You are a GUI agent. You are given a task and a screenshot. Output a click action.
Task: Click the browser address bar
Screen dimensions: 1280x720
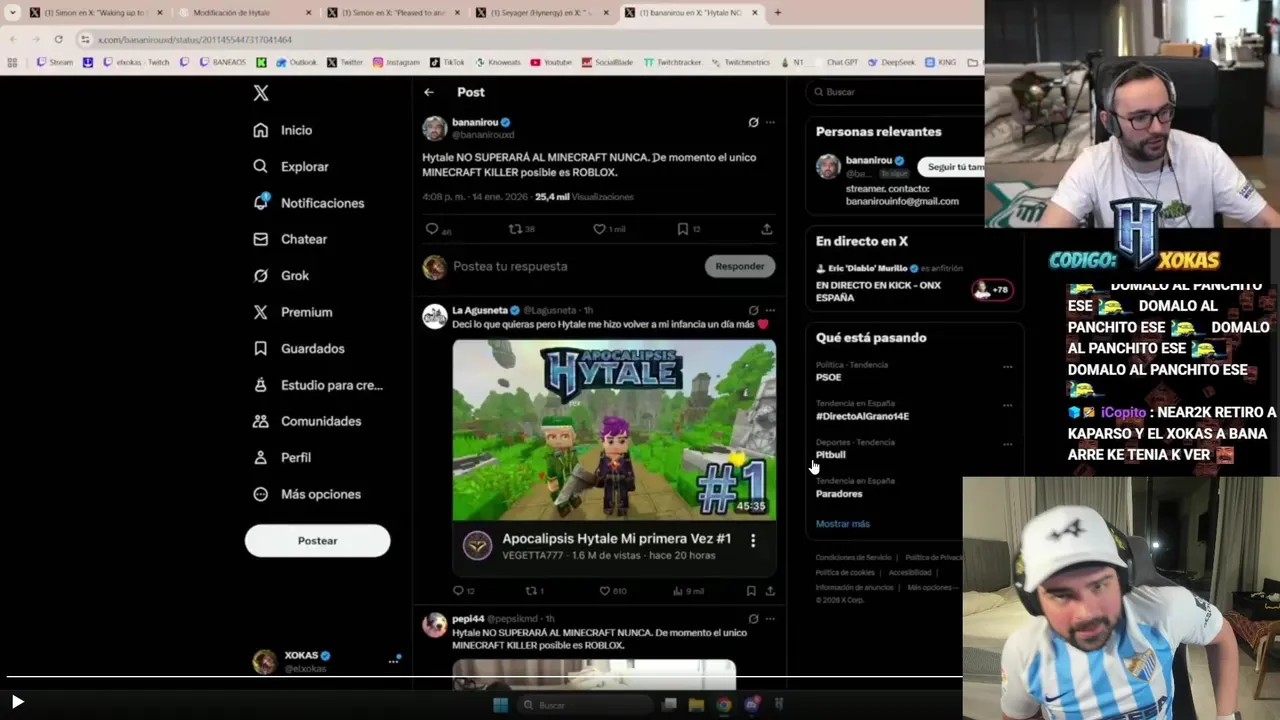pyautogui.click(x=530, y=39)
